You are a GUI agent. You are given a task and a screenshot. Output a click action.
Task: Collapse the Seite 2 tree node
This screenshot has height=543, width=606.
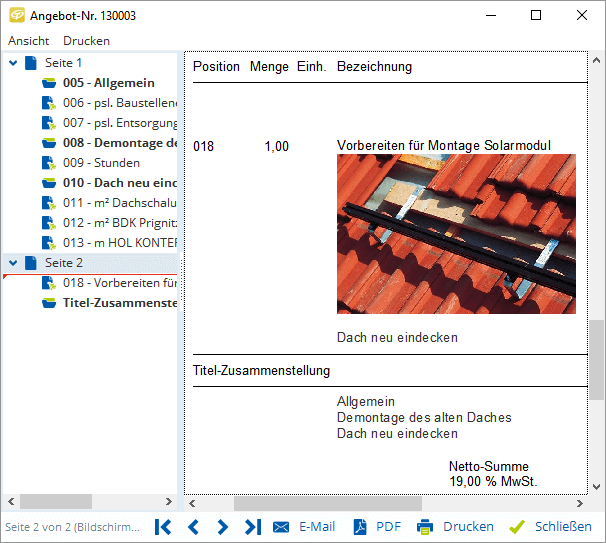click(x=12, y=263)
